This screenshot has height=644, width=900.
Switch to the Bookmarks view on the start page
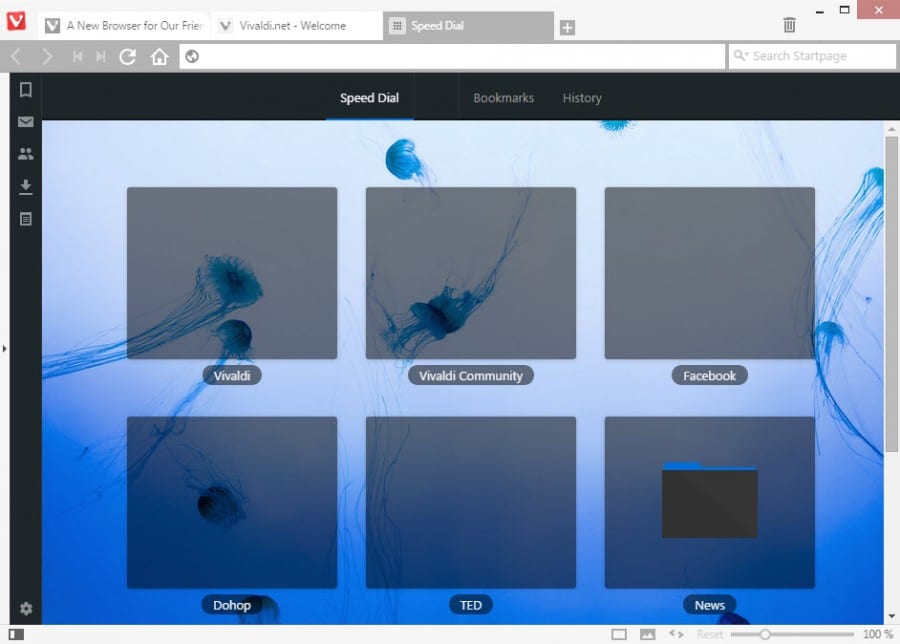pyautogui.click(x=503, y=97)
